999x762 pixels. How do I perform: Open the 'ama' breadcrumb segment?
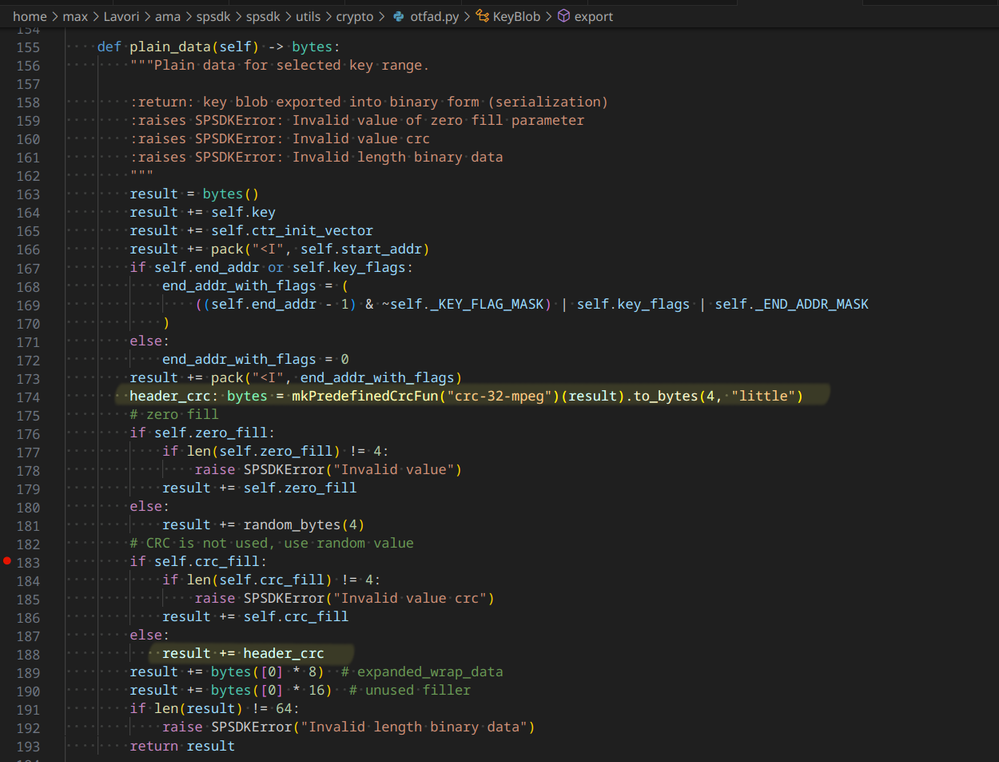point(168,17)
